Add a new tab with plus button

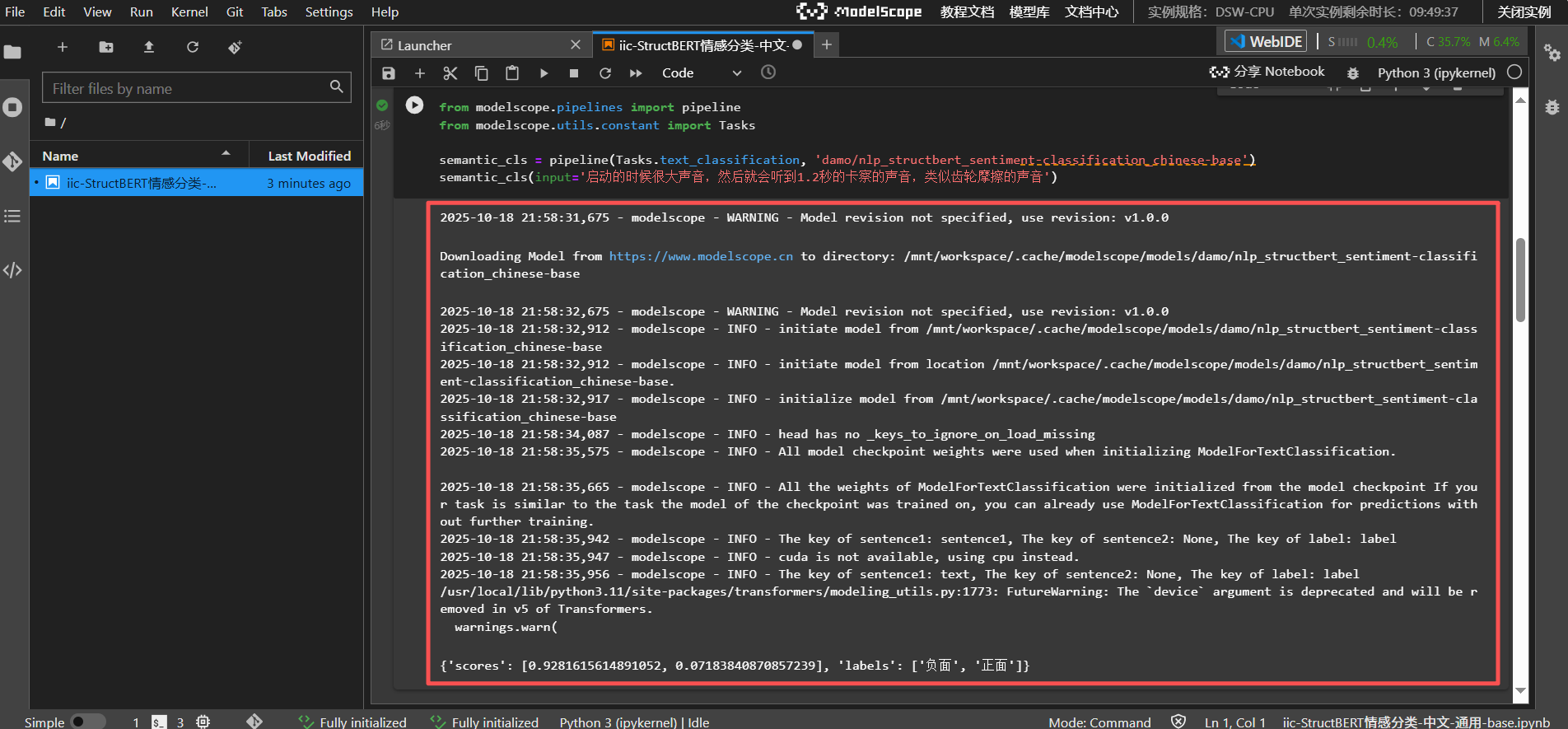click(x=827, y=45)
